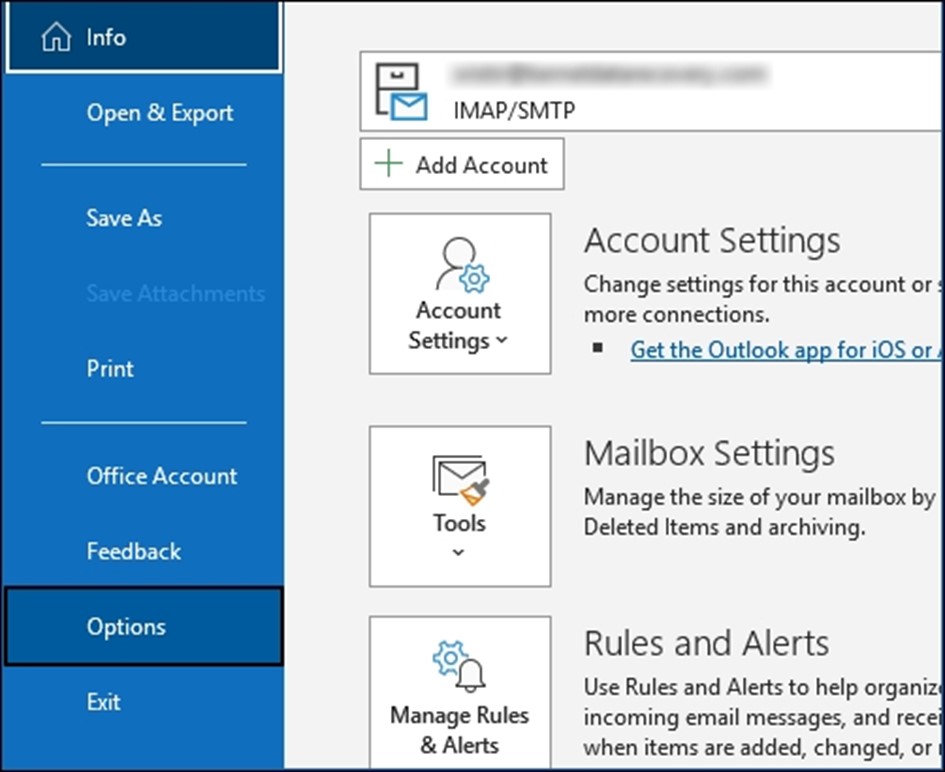Click the Account Settings heading text

[712, 240]
